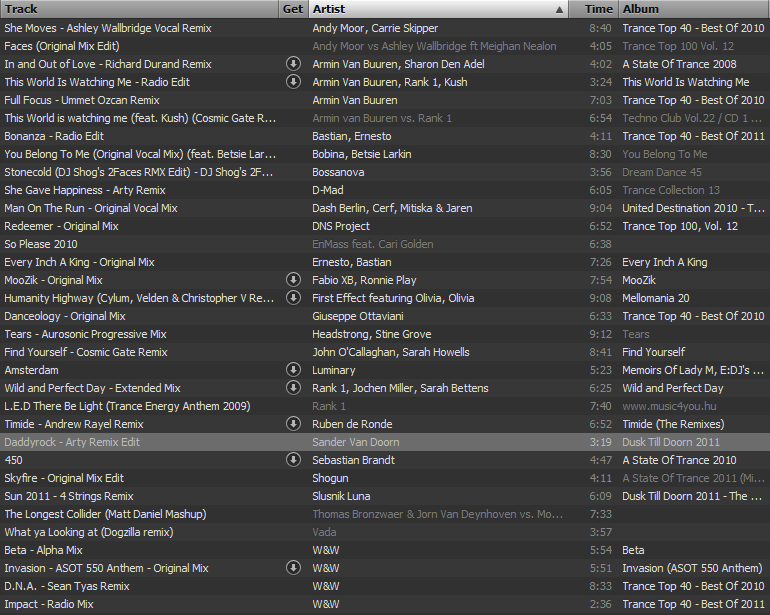The image size is (770, 615).
Task: Open album A State Of Trance 2010
Action: [679, 460]
